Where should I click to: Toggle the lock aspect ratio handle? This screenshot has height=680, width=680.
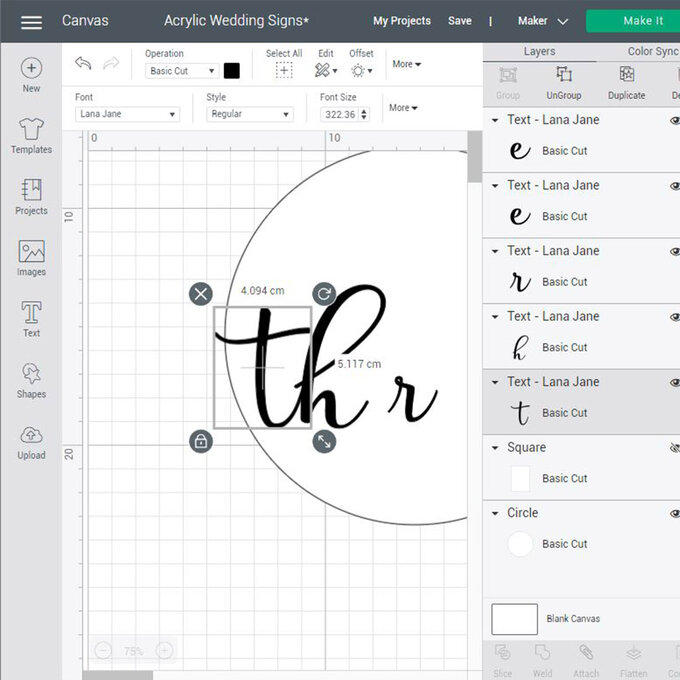tap(201, 441)
